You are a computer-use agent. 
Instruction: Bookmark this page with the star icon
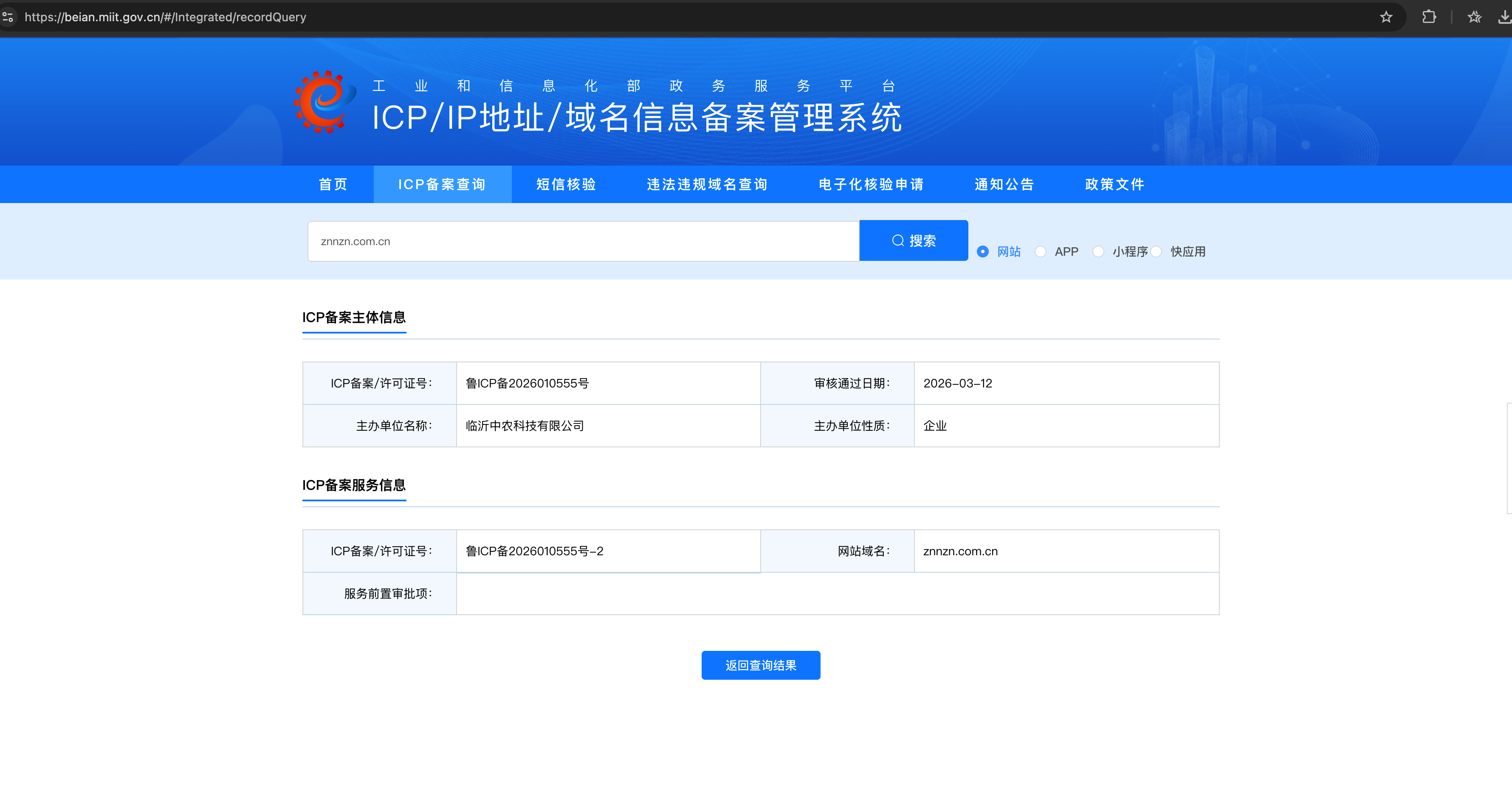pyautogui.click(x=1386, y=17)
